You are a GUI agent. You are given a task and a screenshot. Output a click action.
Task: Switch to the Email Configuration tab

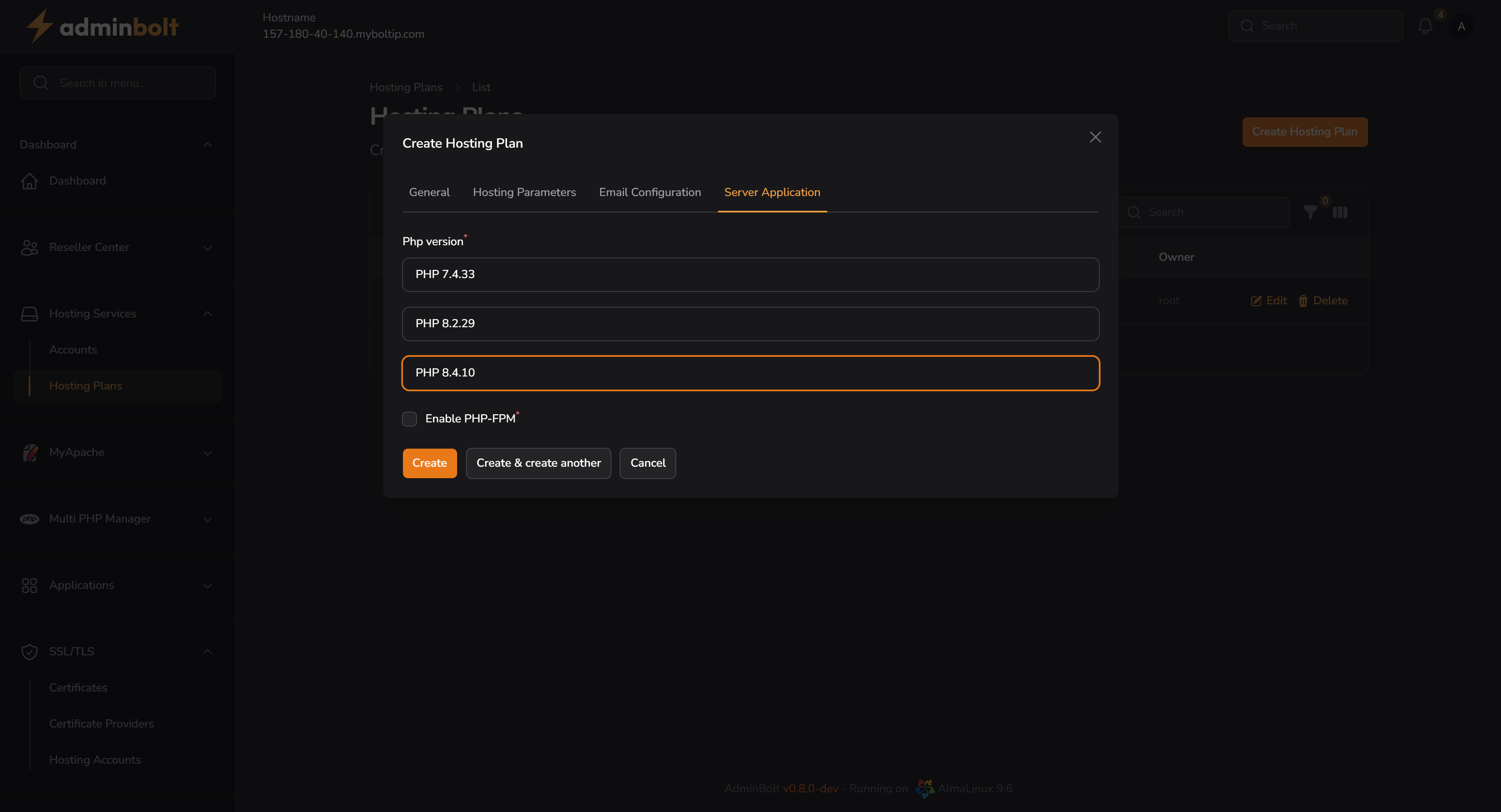click(650, 192)
